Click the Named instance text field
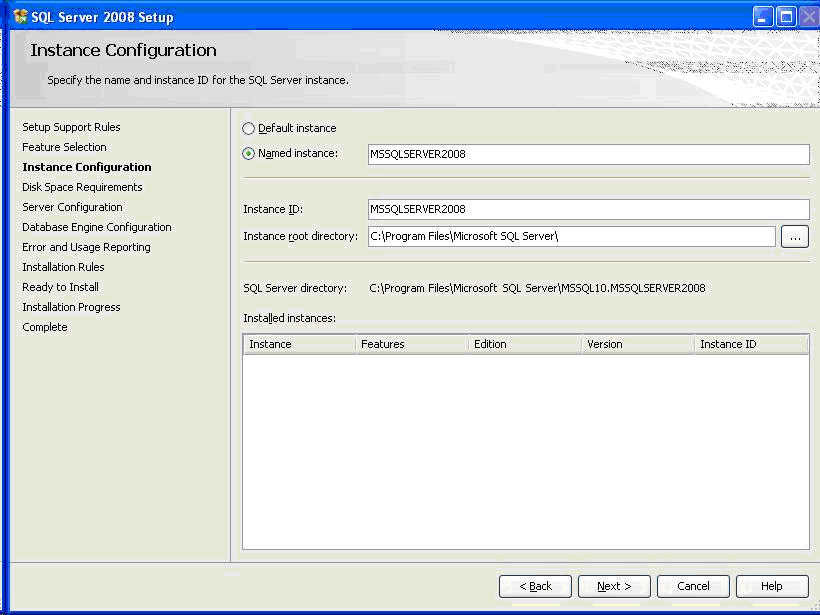 click(588, 154)
